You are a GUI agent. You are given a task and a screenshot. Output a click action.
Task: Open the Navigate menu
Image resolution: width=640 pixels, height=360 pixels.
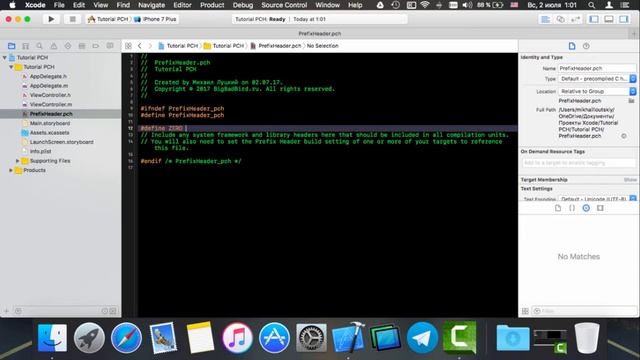click(x=151, y=5)
